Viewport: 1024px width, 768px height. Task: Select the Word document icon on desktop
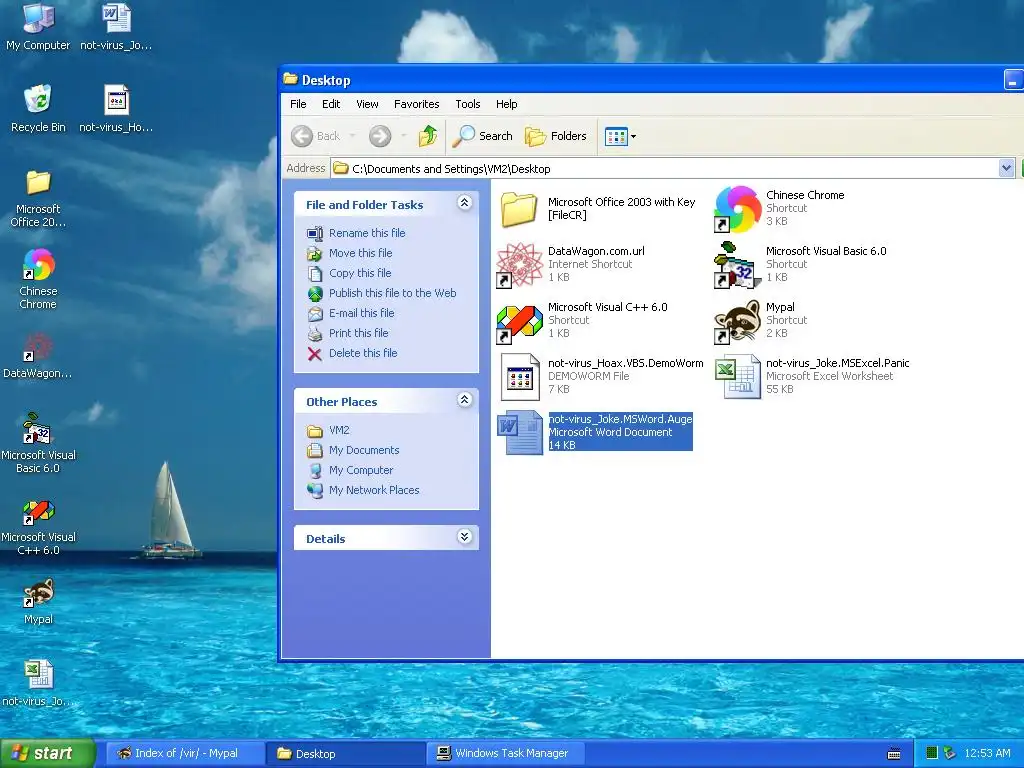click(116, 26)
